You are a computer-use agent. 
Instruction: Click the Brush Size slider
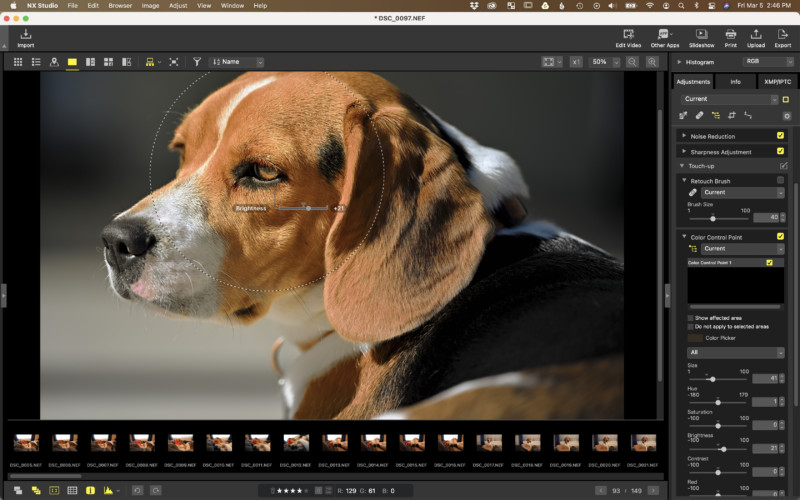coord(718,219)
